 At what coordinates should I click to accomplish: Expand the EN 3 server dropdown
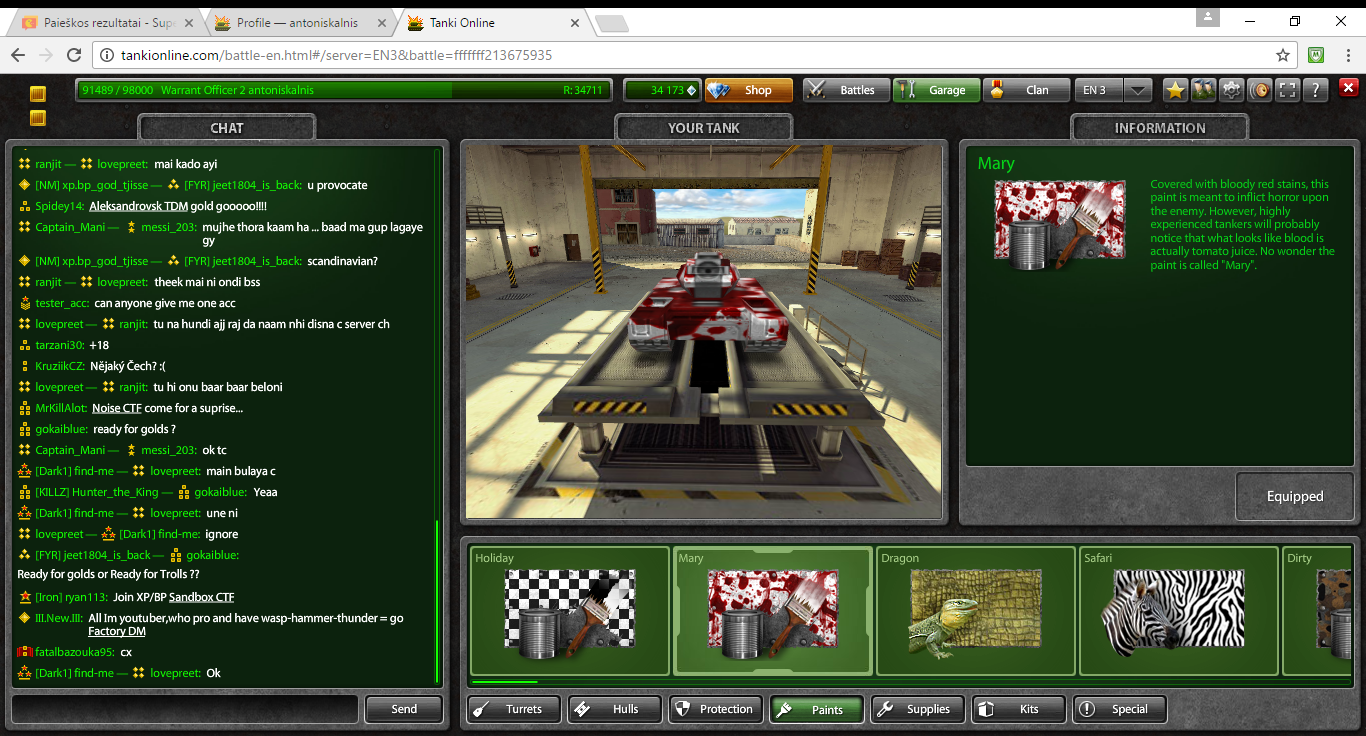[1138, 90]
